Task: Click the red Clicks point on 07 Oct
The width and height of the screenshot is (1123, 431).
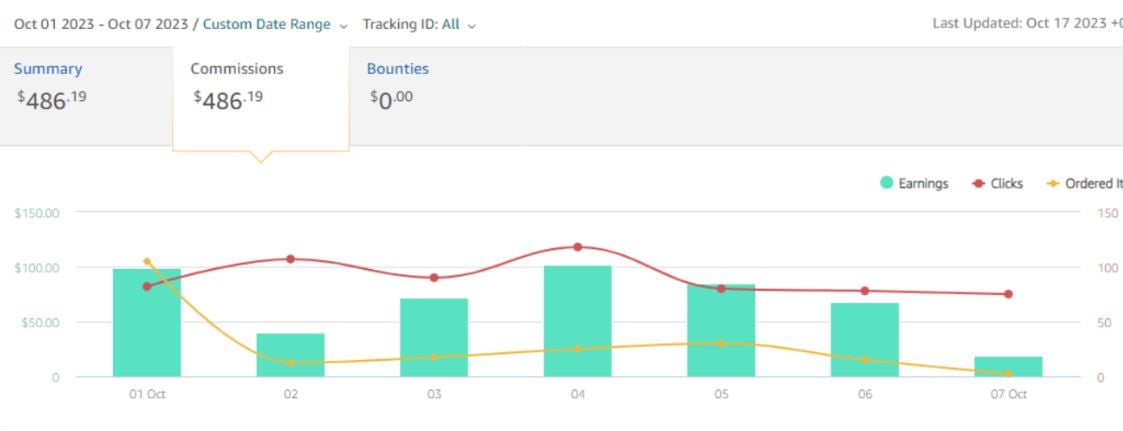Action: click(1008, 294)
